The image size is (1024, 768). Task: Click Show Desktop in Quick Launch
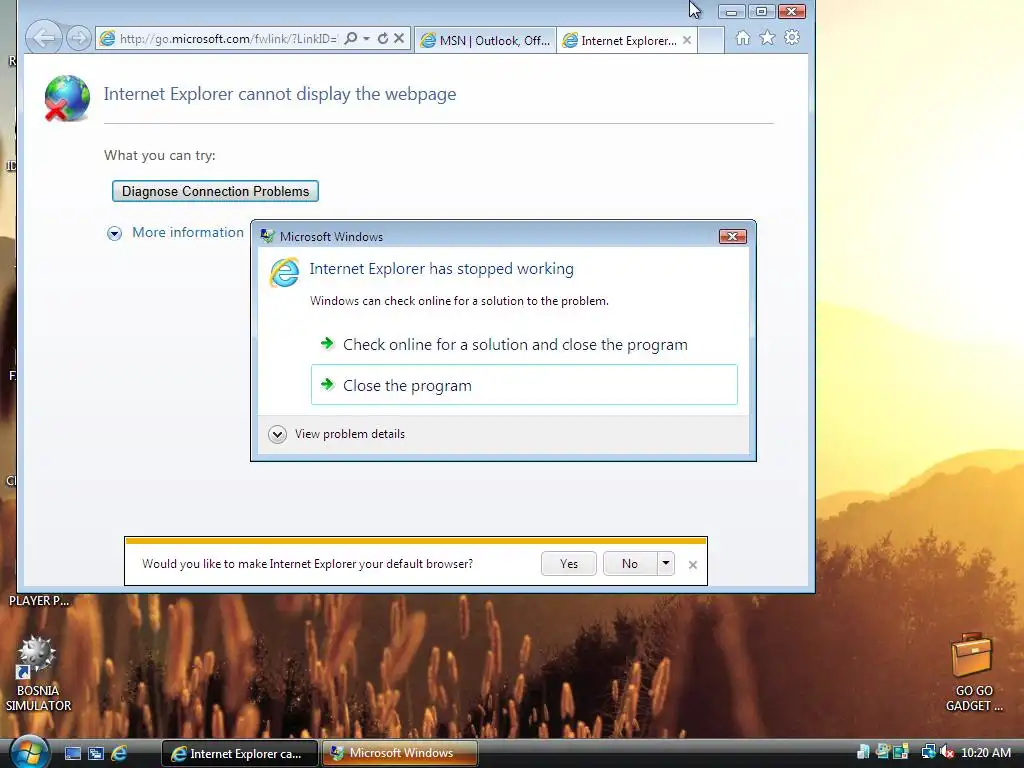[72, 754]
